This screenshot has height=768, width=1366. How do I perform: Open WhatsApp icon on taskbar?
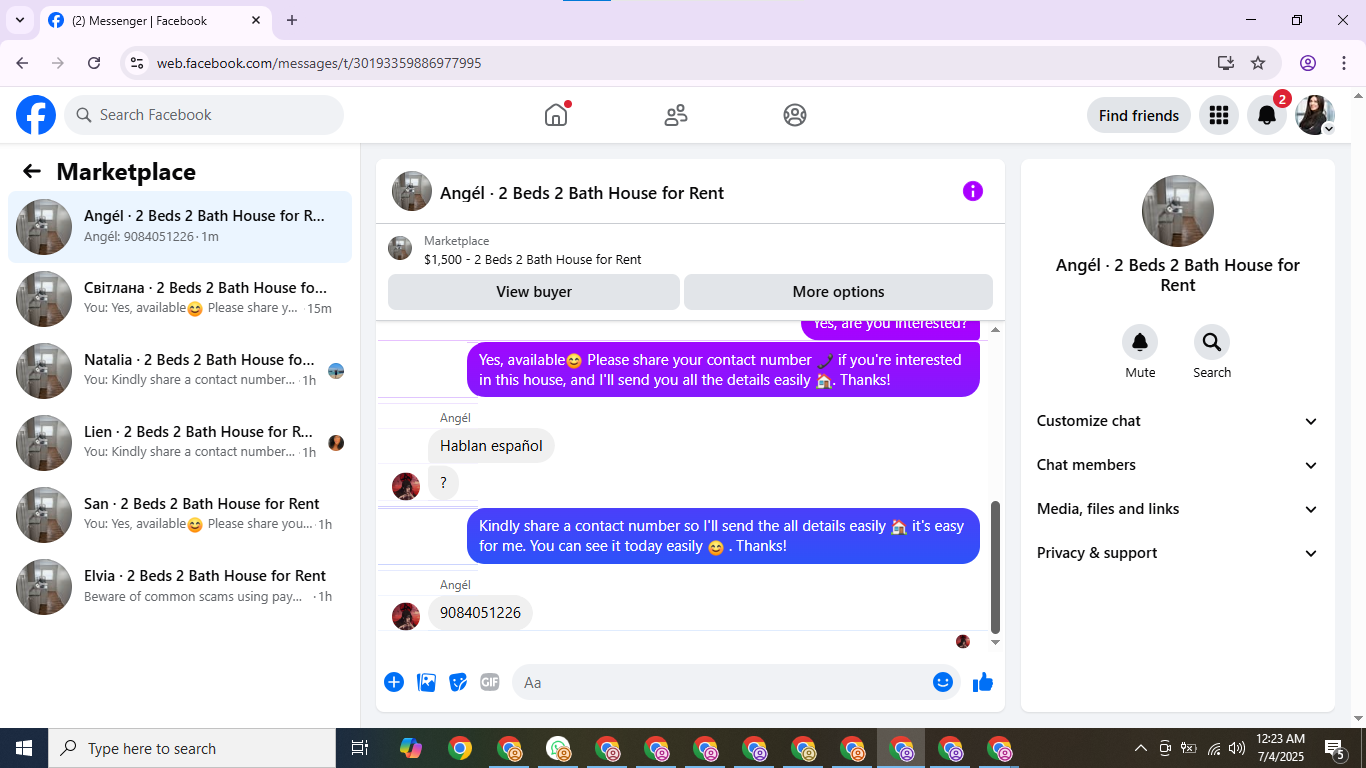coord(558,748)
